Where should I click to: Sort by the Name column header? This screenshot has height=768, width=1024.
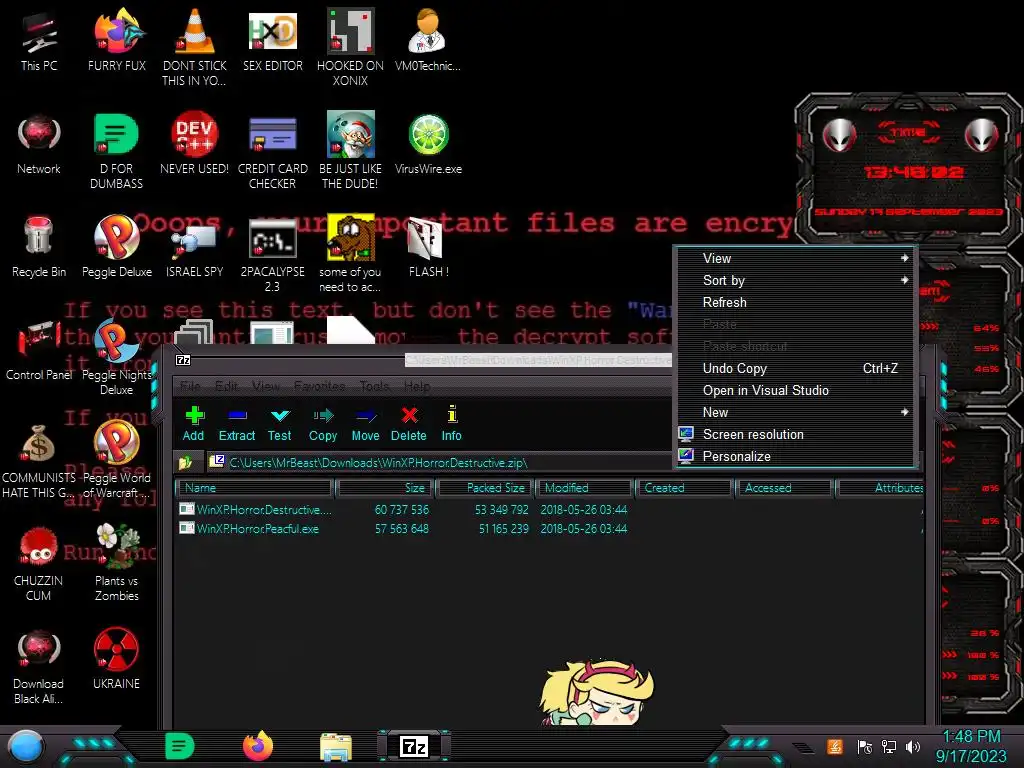(x=254, y=488)
